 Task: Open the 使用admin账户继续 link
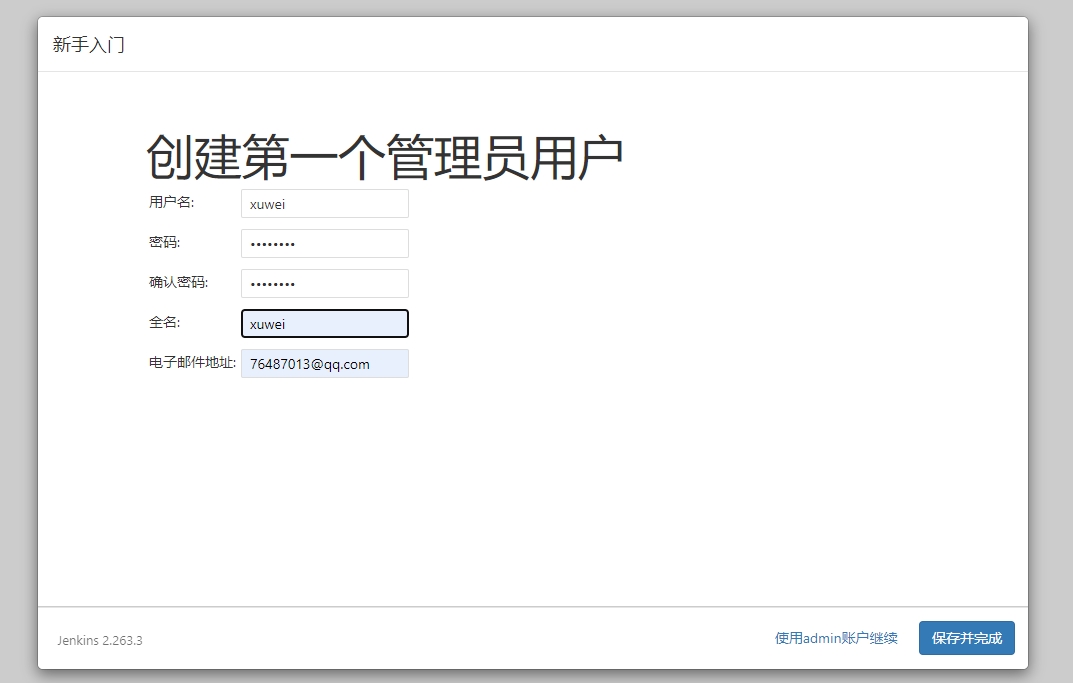tap(836, 638)
